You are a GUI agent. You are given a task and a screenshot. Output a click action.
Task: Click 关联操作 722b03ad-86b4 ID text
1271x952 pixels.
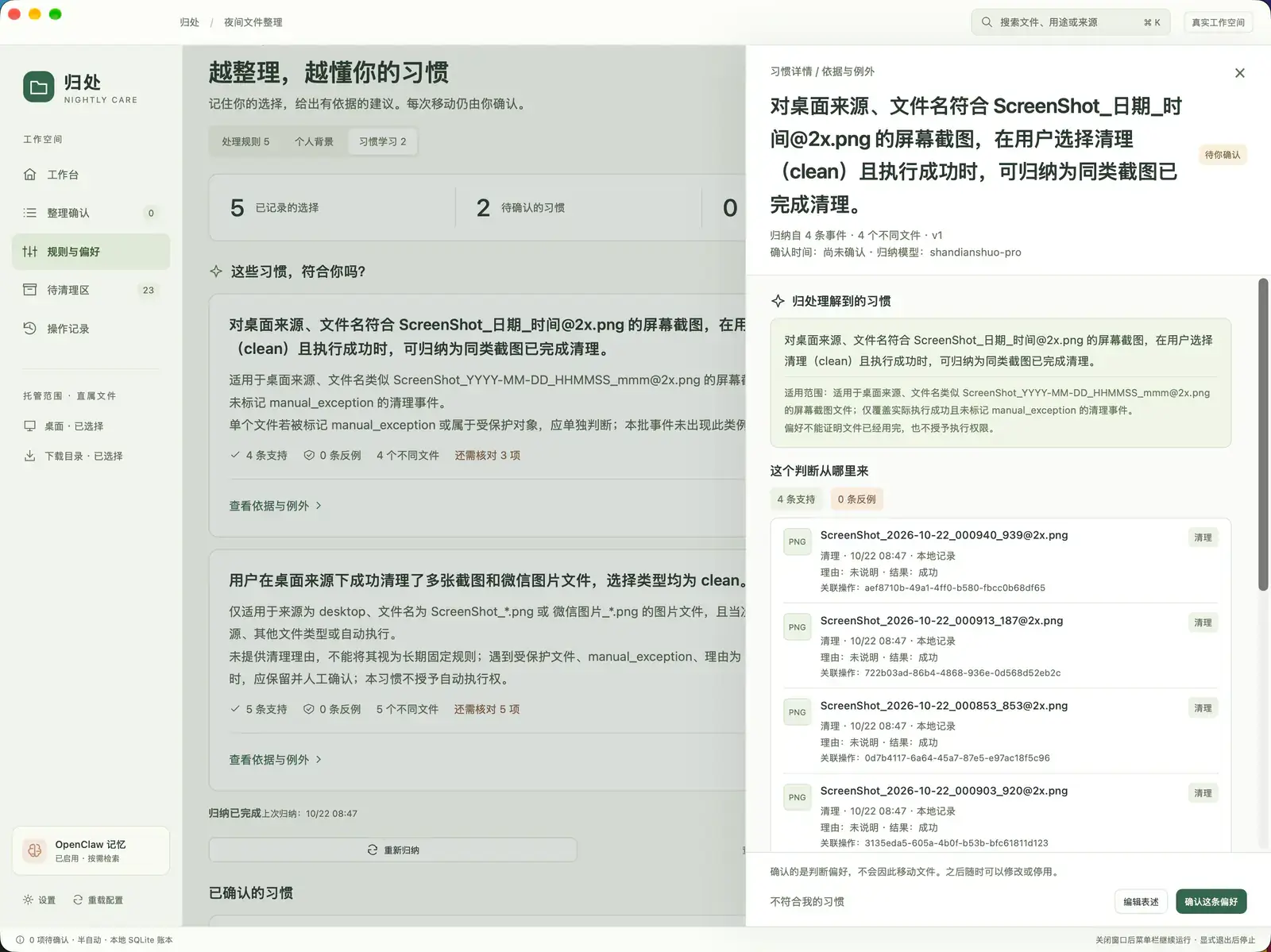click(x=941, y=673)
